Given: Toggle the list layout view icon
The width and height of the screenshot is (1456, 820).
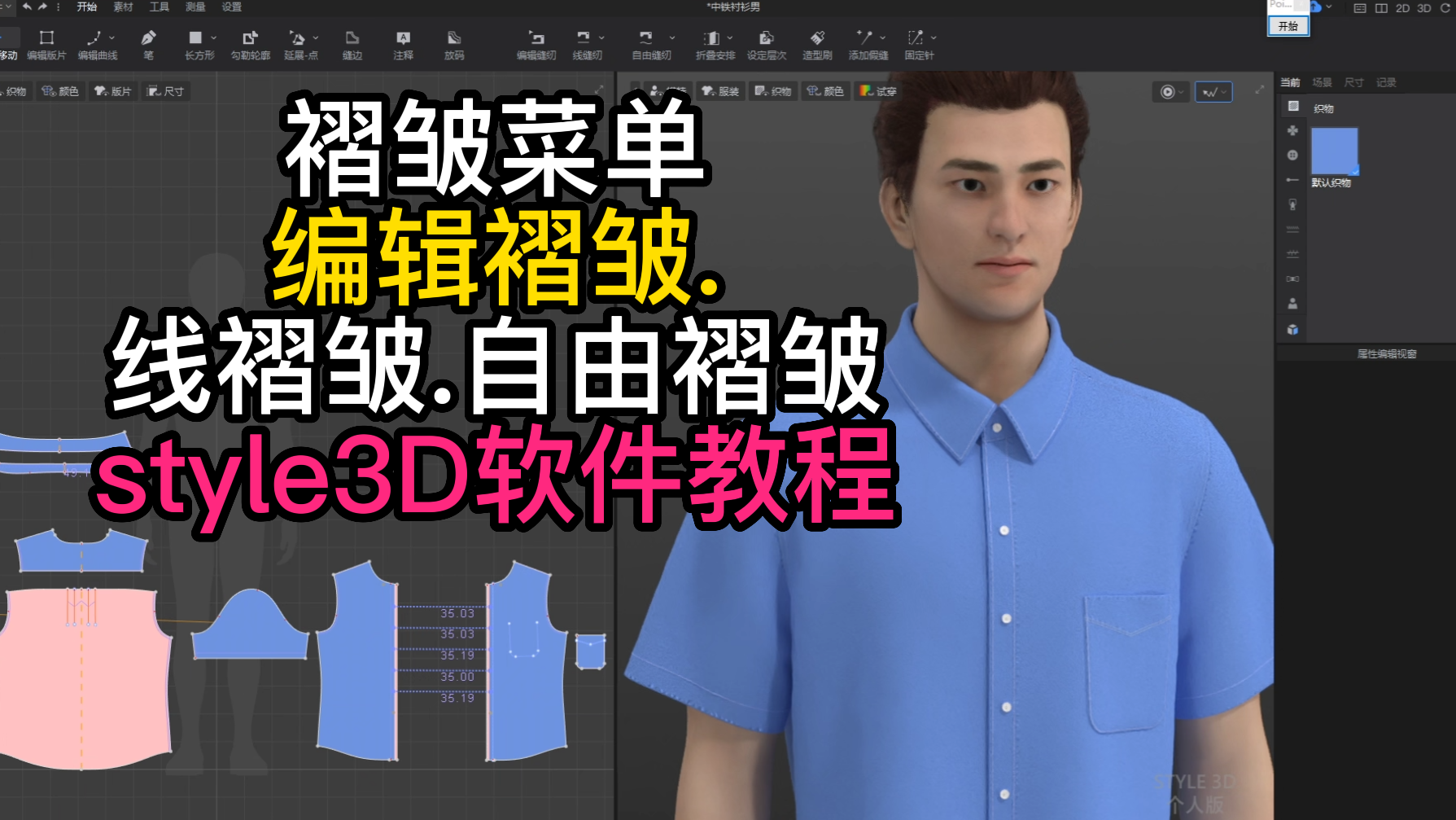Looking at the screenshot, I should (1360, 8).
